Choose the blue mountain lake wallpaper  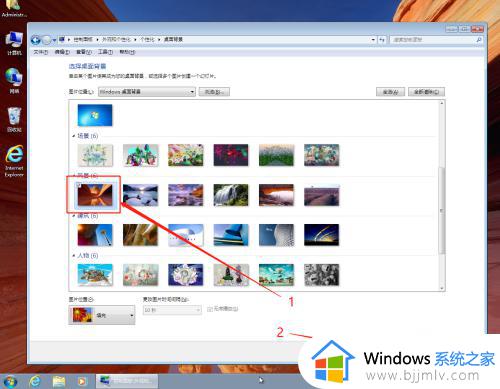tap(140, 195)
